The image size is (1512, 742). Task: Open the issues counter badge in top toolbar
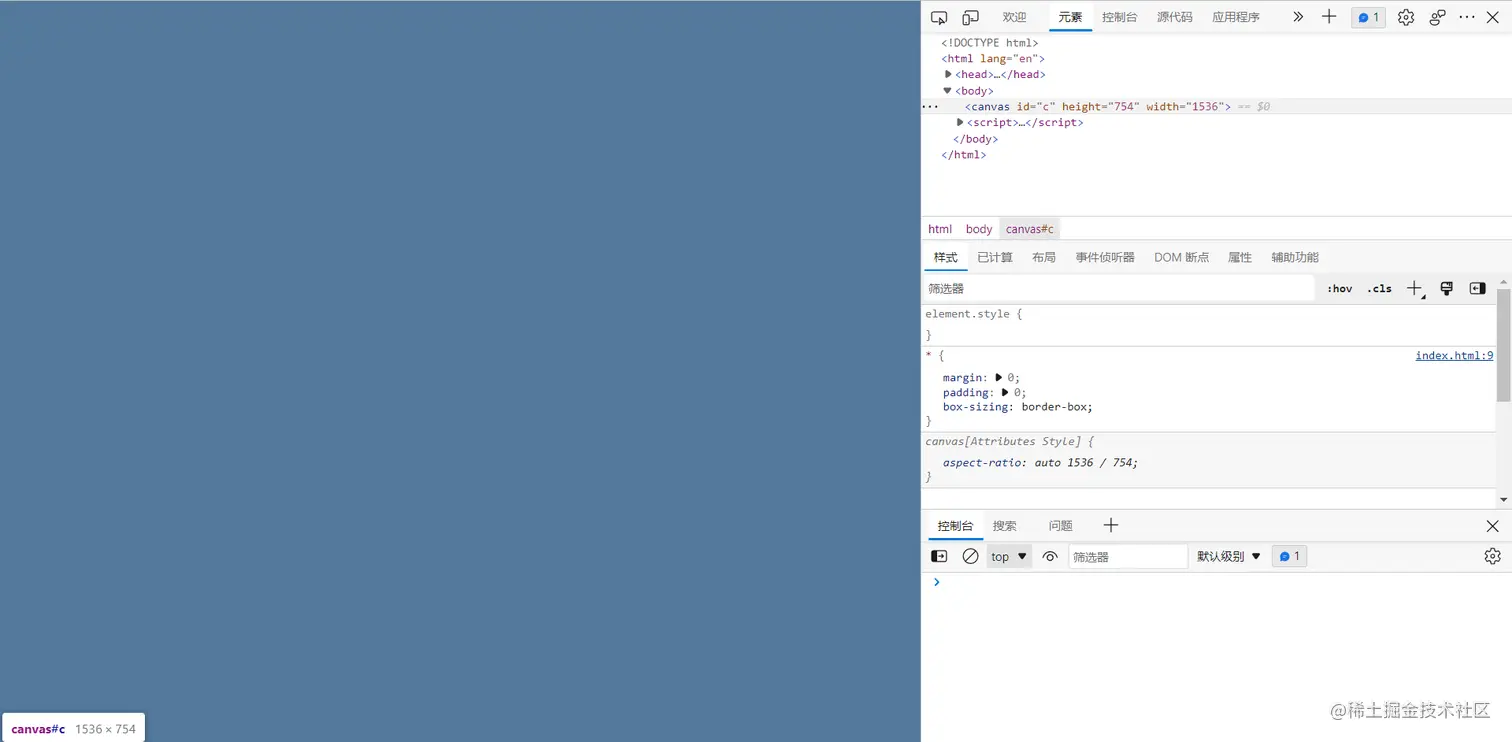point(1368,17)
